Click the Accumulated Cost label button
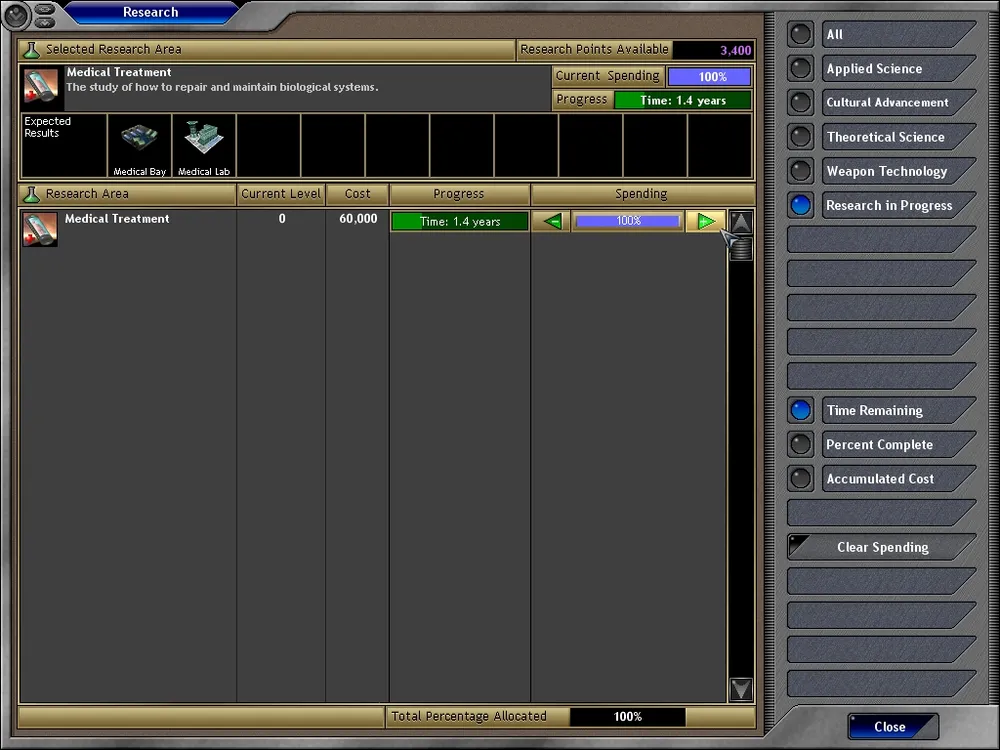This screenshot has height=750, width=1000. click(899, 478)
